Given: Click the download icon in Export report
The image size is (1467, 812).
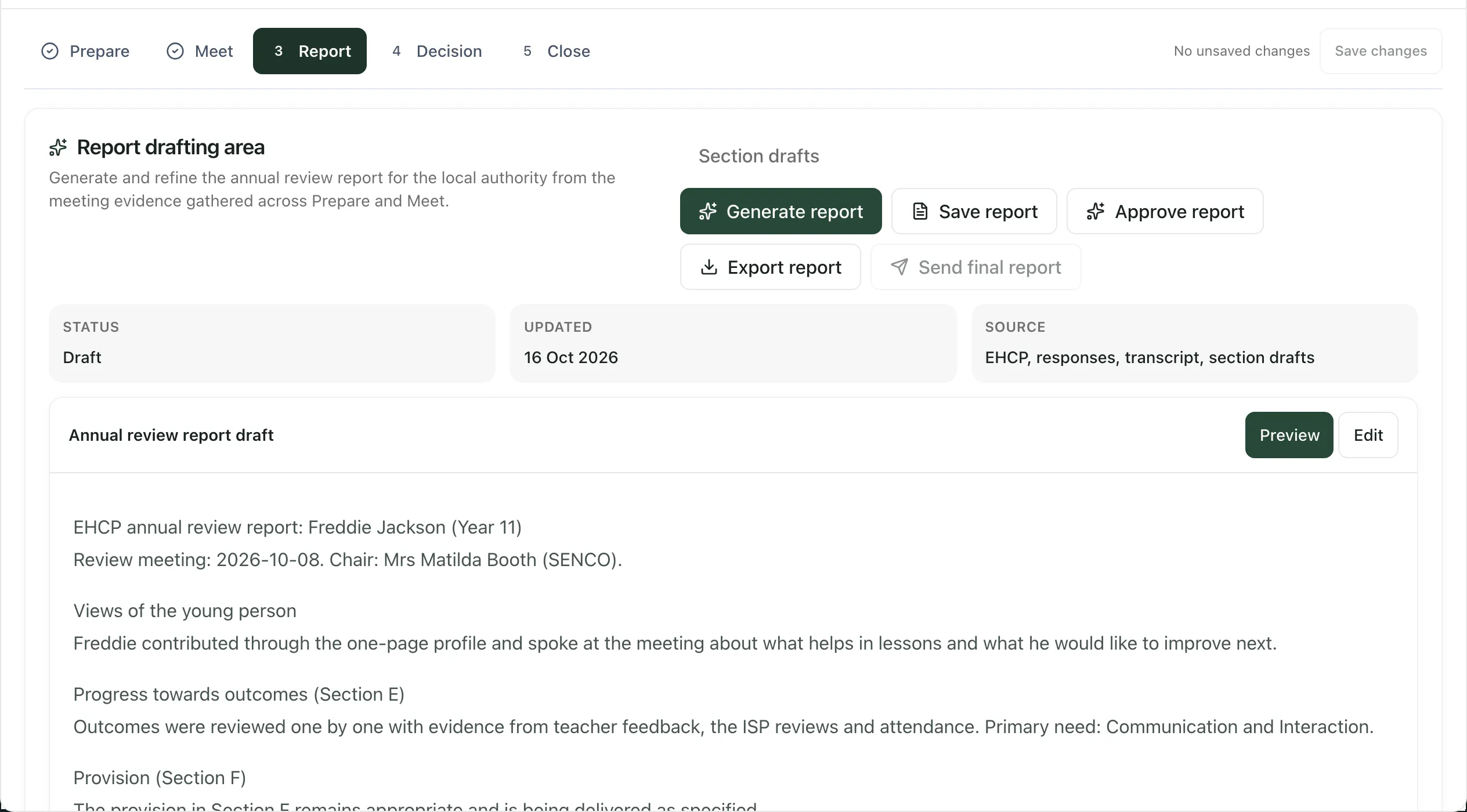Looking at the screenshot, I should pyautogui.click(x=709, y=267).
